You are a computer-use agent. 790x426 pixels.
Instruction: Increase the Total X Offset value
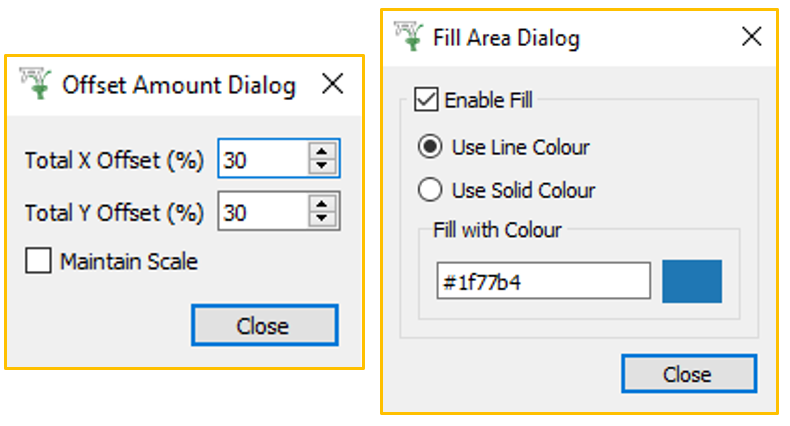point(321,152)
